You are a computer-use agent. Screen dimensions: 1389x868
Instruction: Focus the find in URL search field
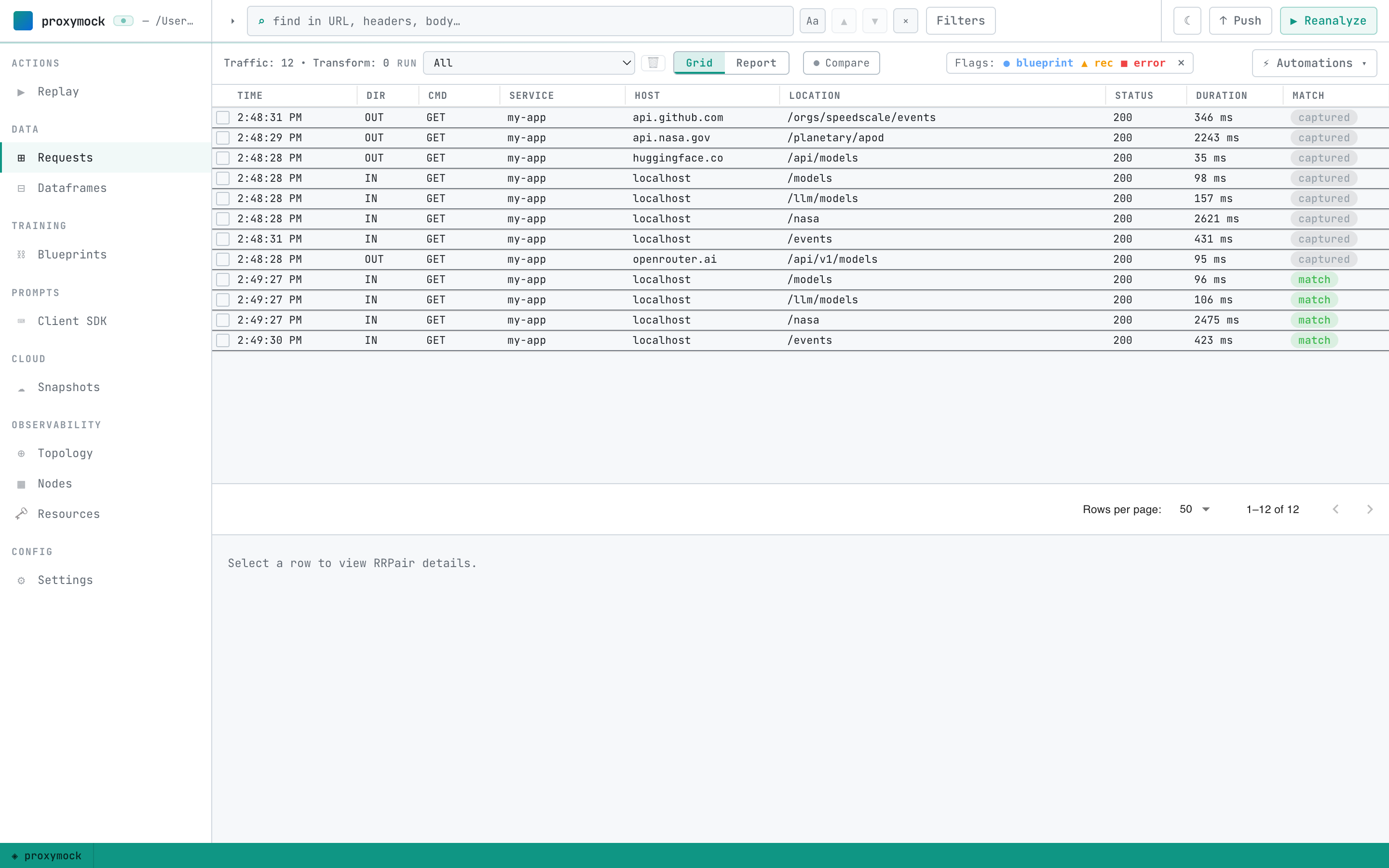520,21
